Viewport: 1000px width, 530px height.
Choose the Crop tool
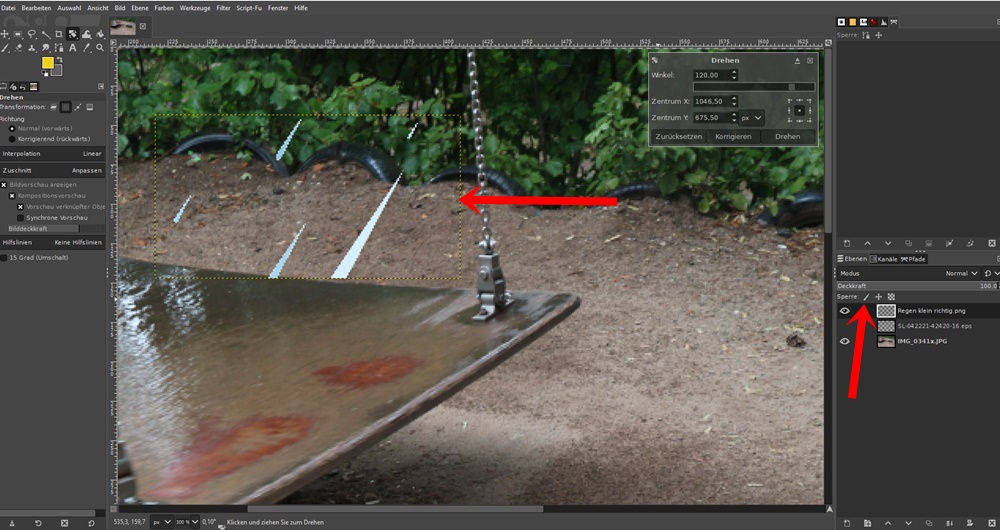pos(59,34)
